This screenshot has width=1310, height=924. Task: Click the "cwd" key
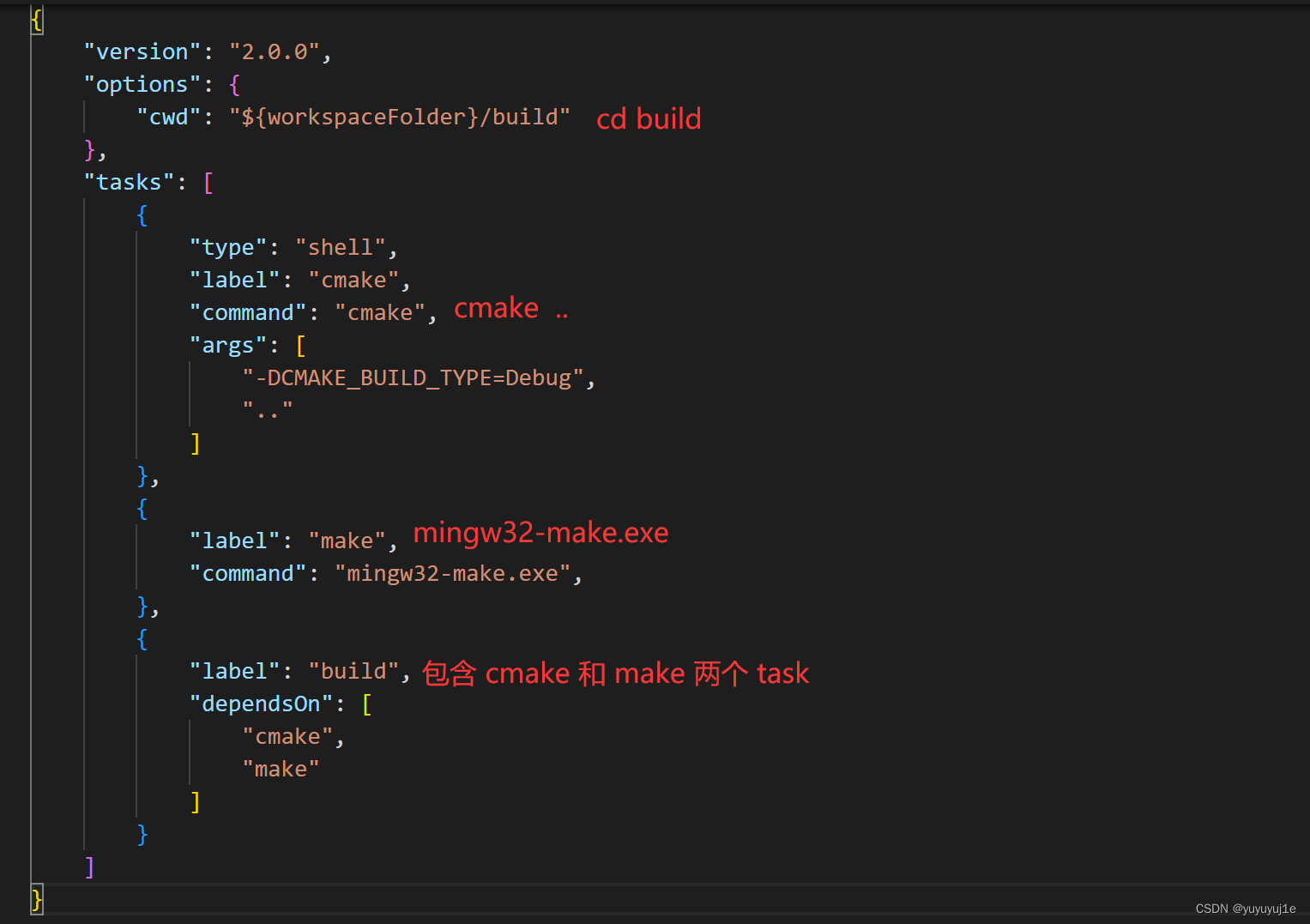coord(169,117)
